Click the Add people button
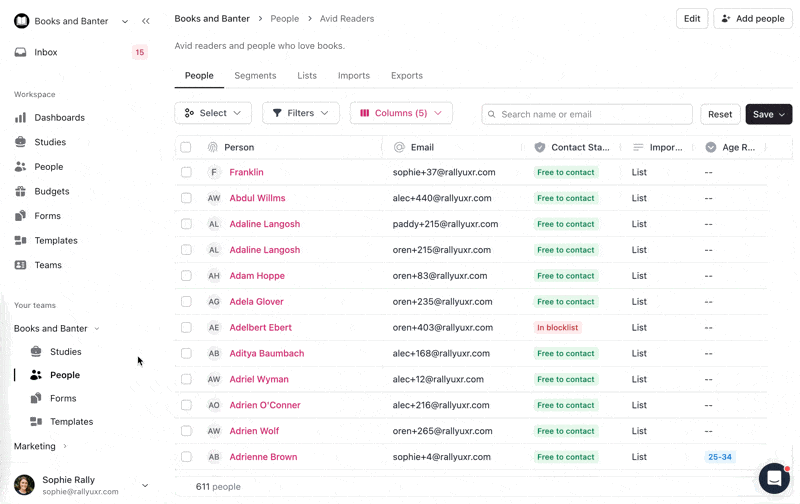The image size is (800, 504). click(x=753, y=18)
